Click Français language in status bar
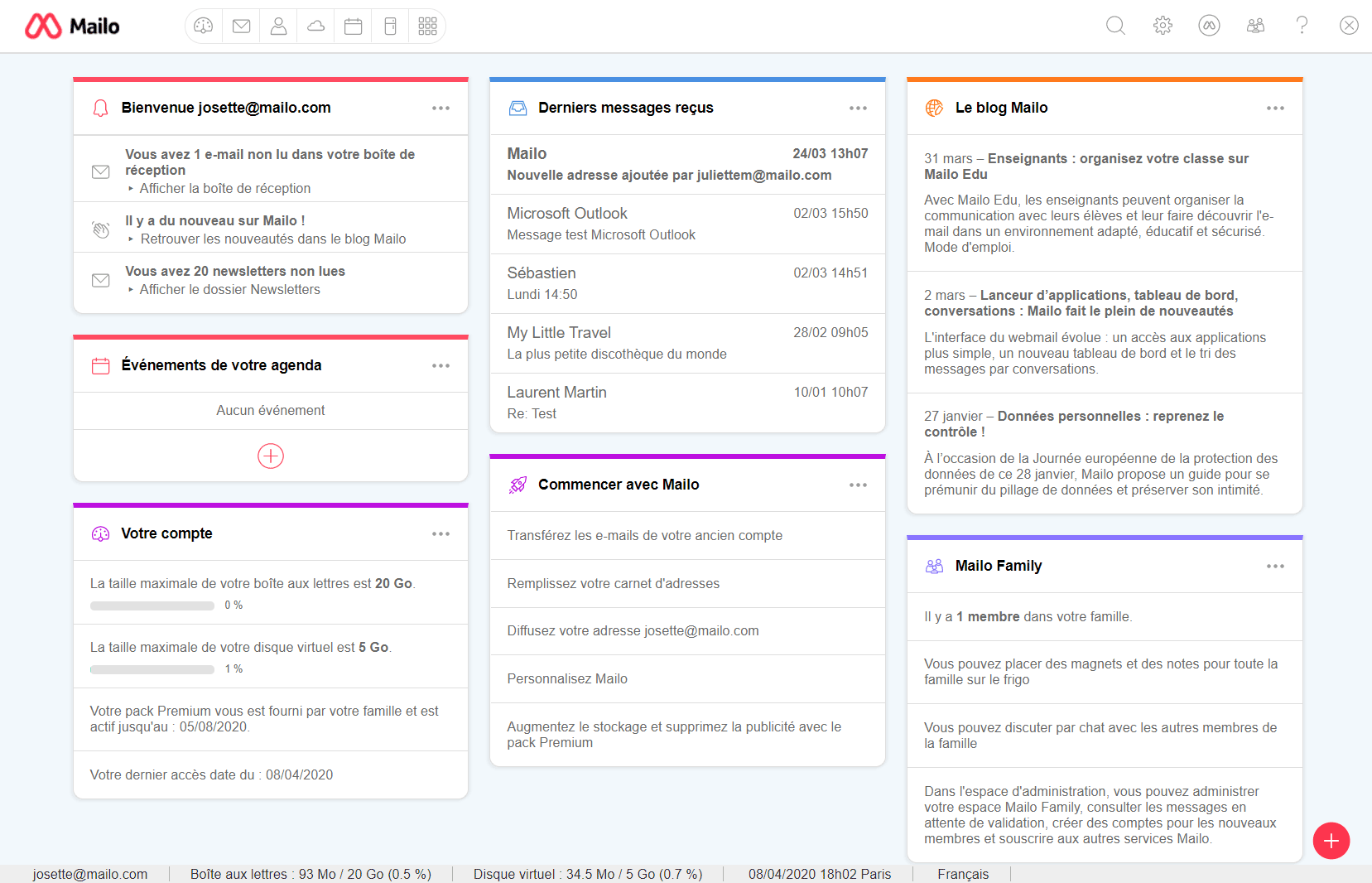This screenshot has height=883, width=1372. pyautogui.click(x=963, y=874)
